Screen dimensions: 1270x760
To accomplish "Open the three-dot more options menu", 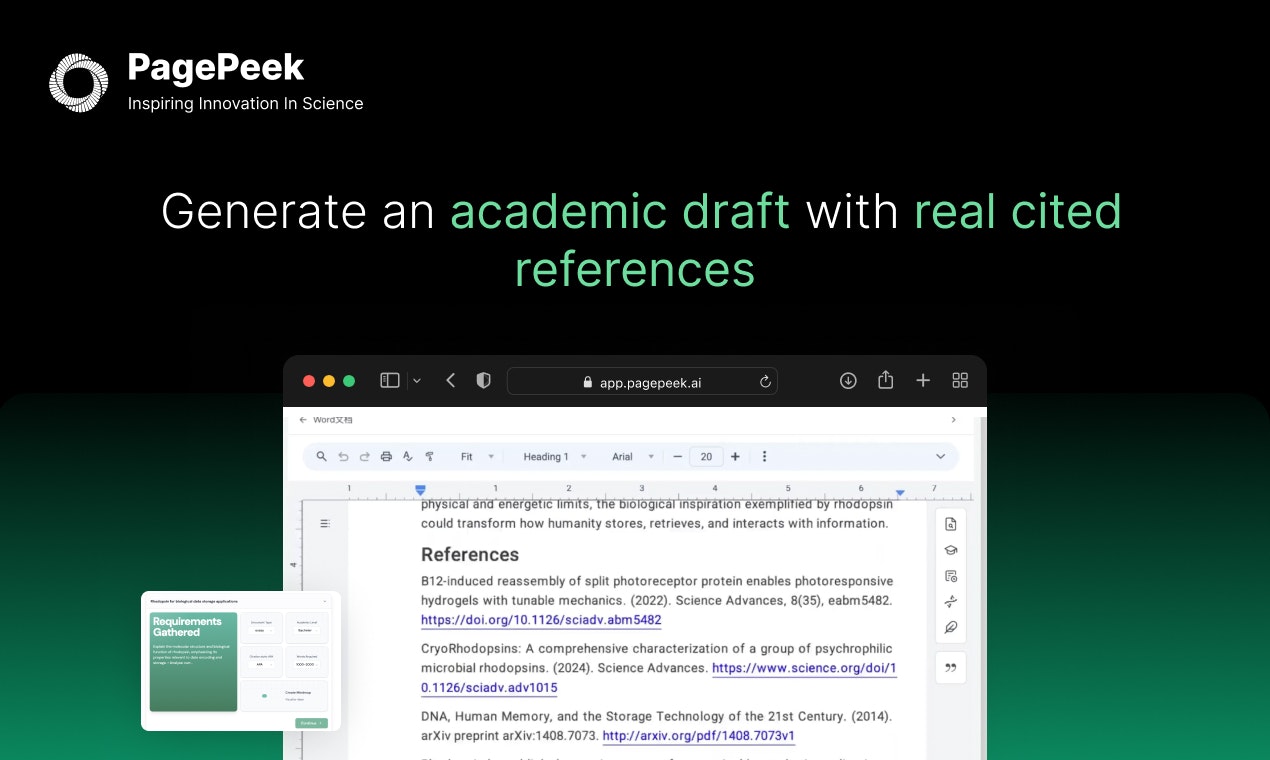I will click(x=764, y=455).
